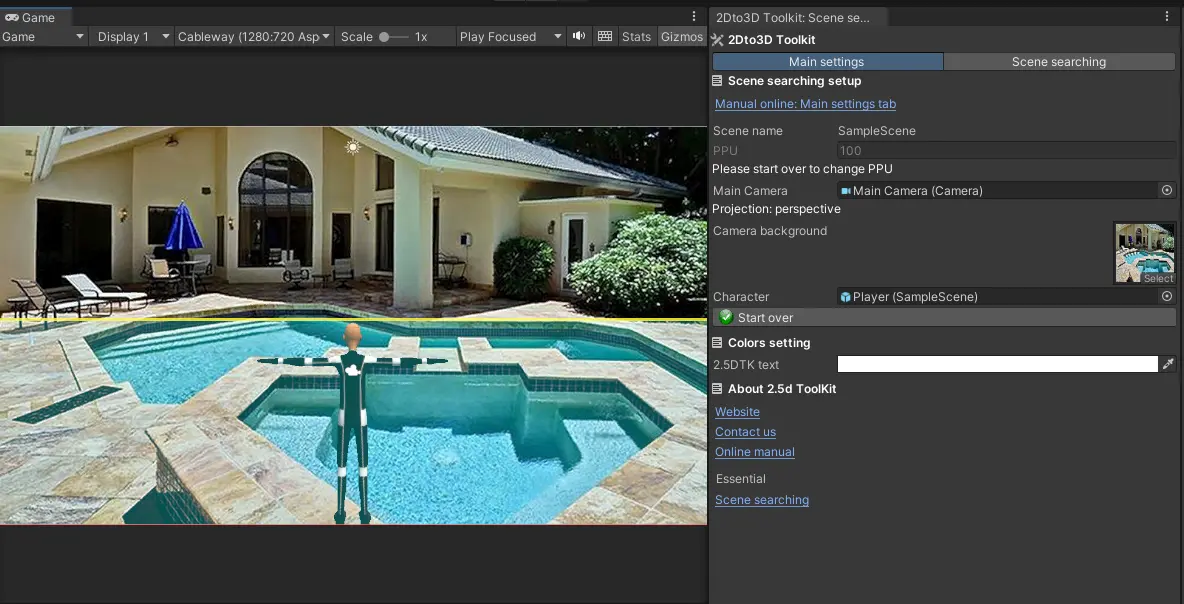Toggle the Stats overlay
This screenshot has height=604, width=1184.
click(636, 37)
